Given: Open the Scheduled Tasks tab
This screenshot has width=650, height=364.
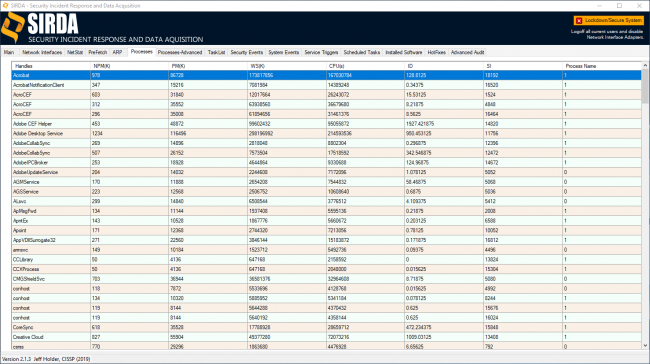Looking at the screenshot, I should [361, 52].
